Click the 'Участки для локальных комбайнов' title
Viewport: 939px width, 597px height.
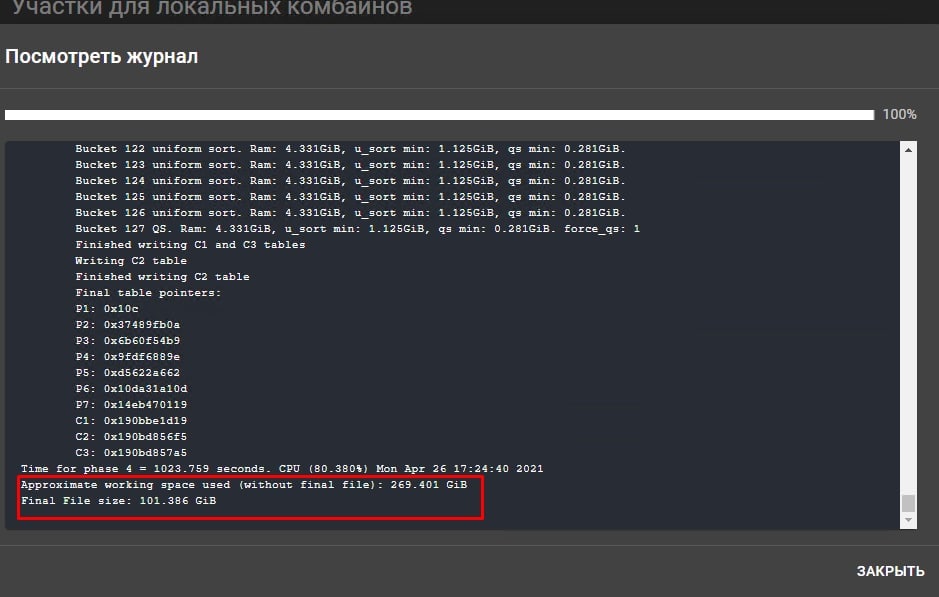tap(213, 8)
